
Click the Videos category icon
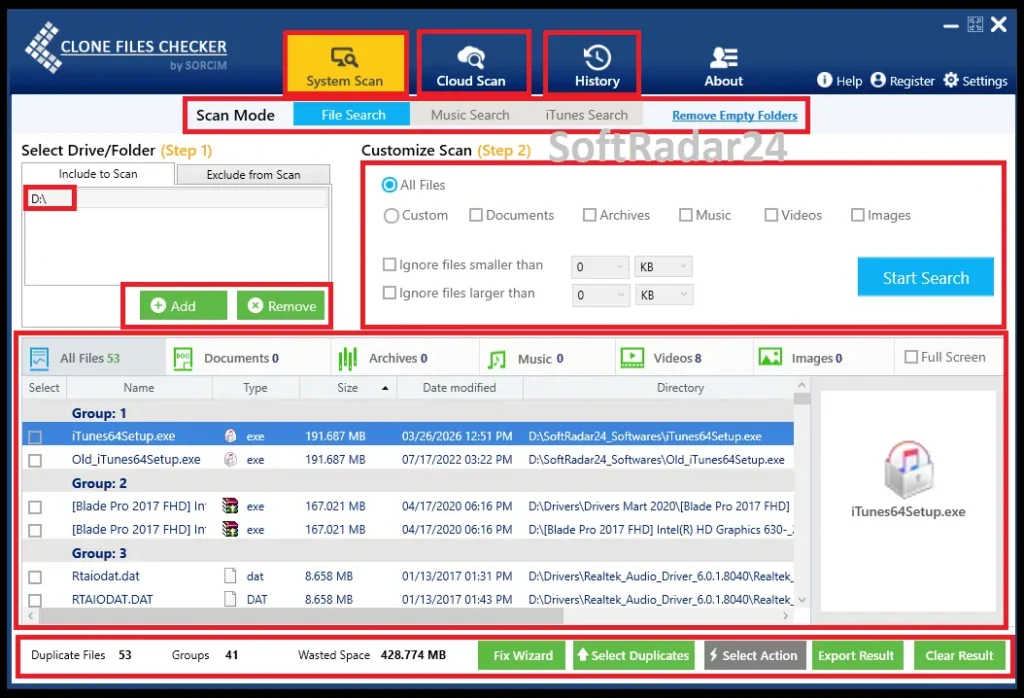coord(632,358)
